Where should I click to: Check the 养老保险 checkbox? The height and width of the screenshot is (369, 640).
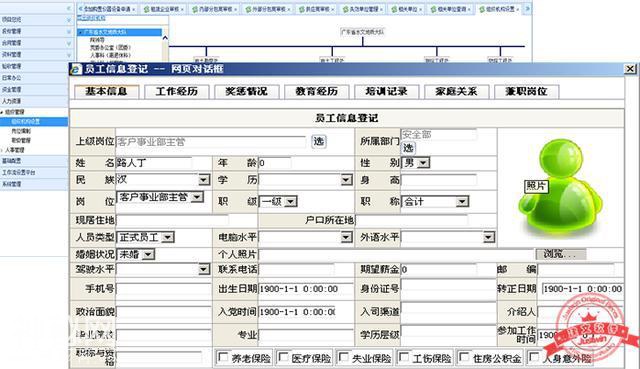(x=223, y=357)
